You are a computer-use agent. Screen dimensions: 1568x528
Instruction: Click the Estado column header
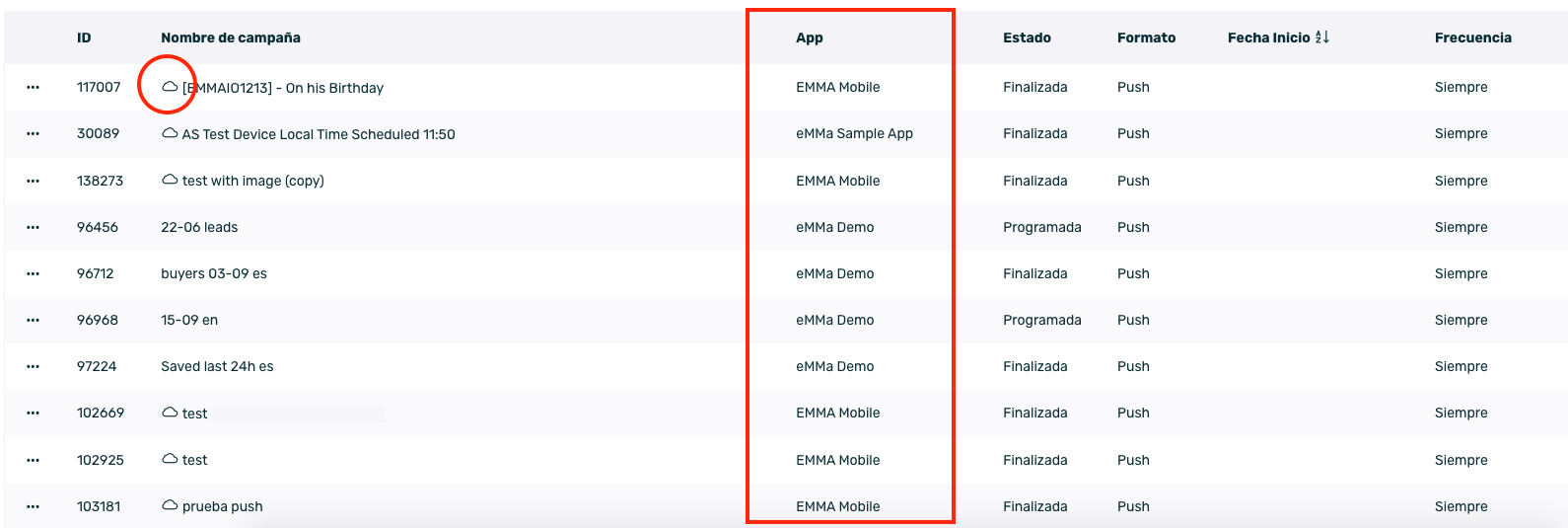coord(1027,38)
